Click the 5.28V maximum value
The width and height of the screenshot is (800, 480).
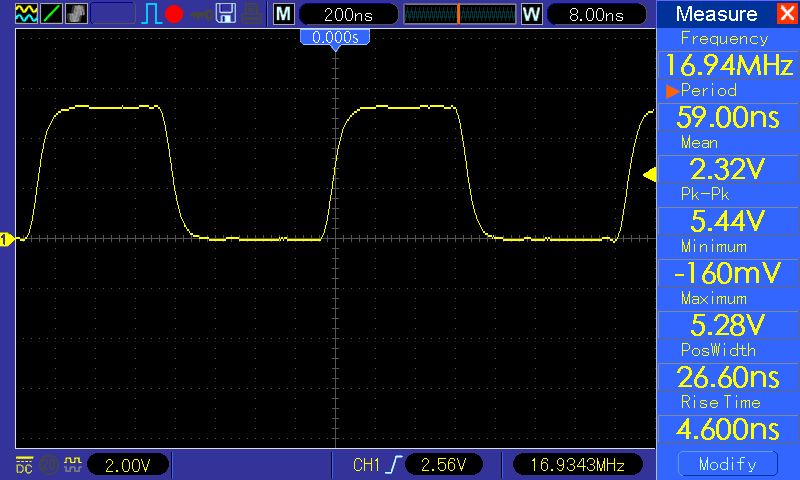coord(728,325)
